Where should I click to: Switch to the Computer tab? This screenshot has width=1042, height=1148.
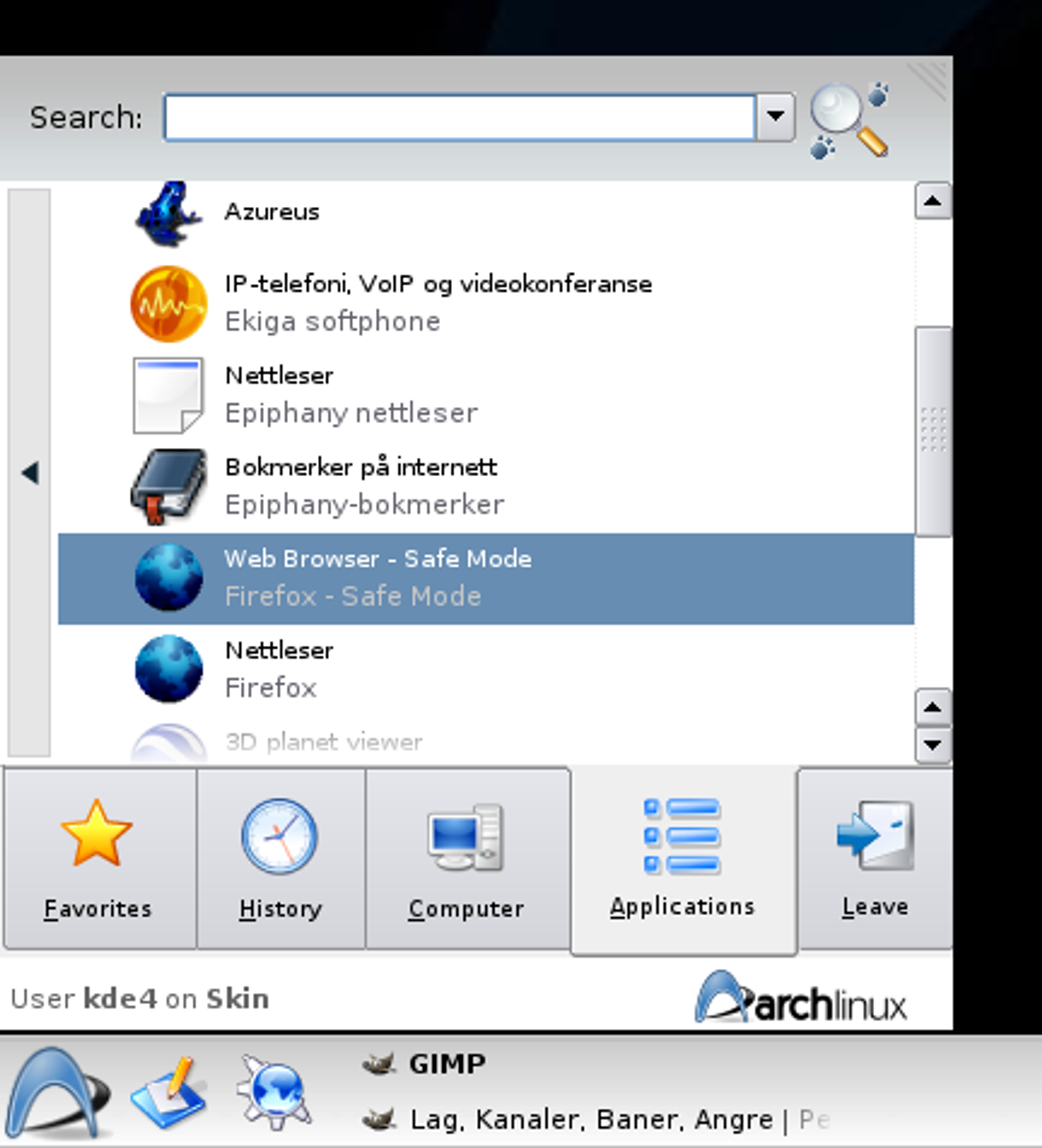[x=467, y=859]
